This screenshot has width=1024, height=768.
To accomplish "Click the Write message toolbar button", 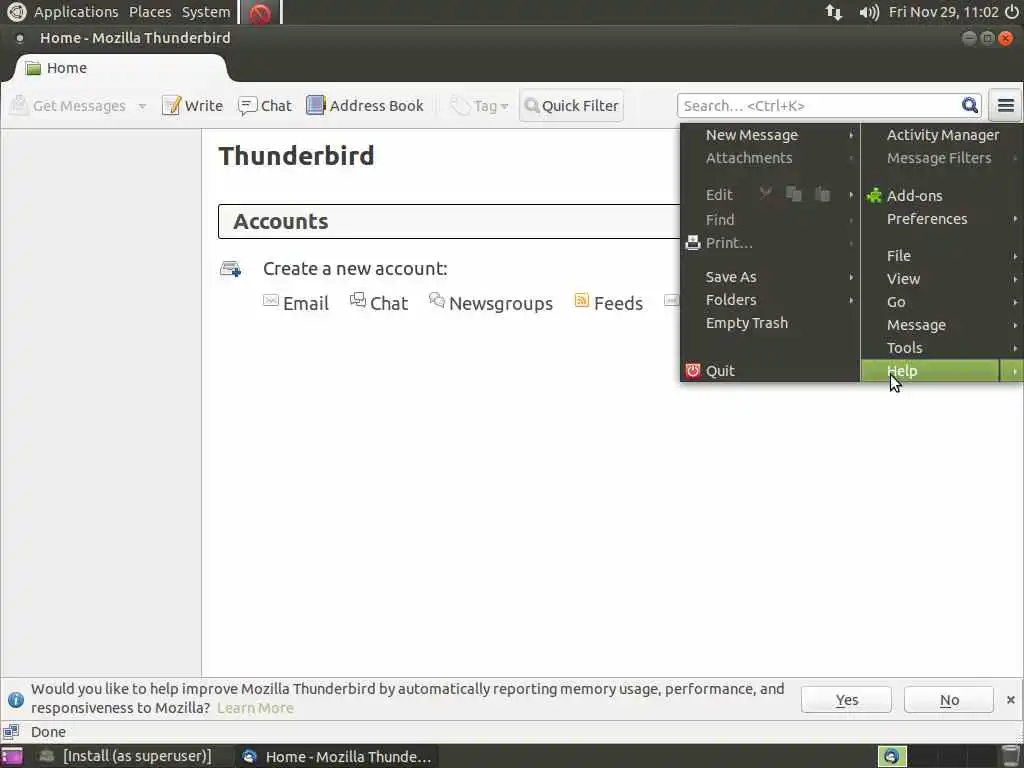I will coord(193,105).
